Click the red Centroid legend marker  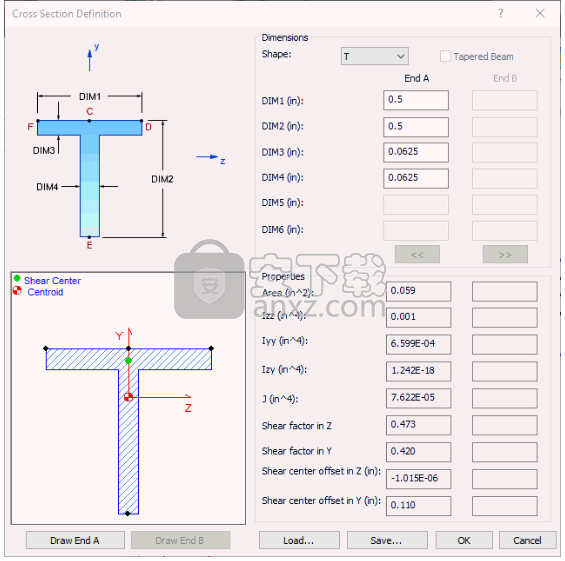tap(17, 290)
